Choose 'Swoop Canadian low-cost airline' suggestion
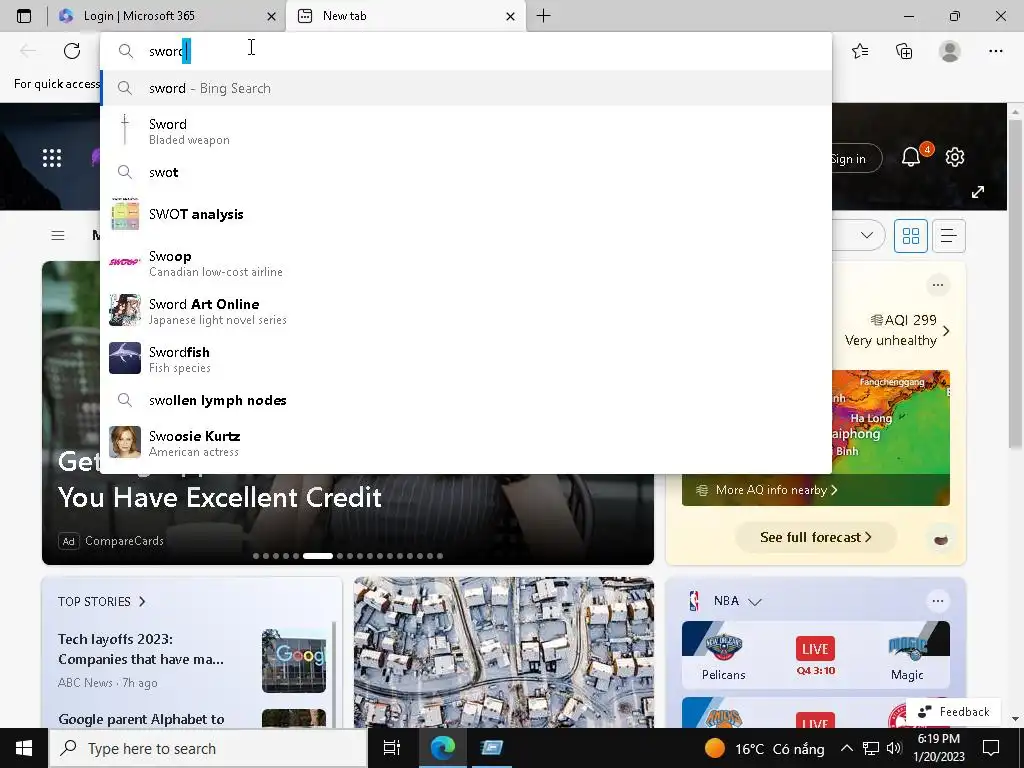 coord(466,263)
